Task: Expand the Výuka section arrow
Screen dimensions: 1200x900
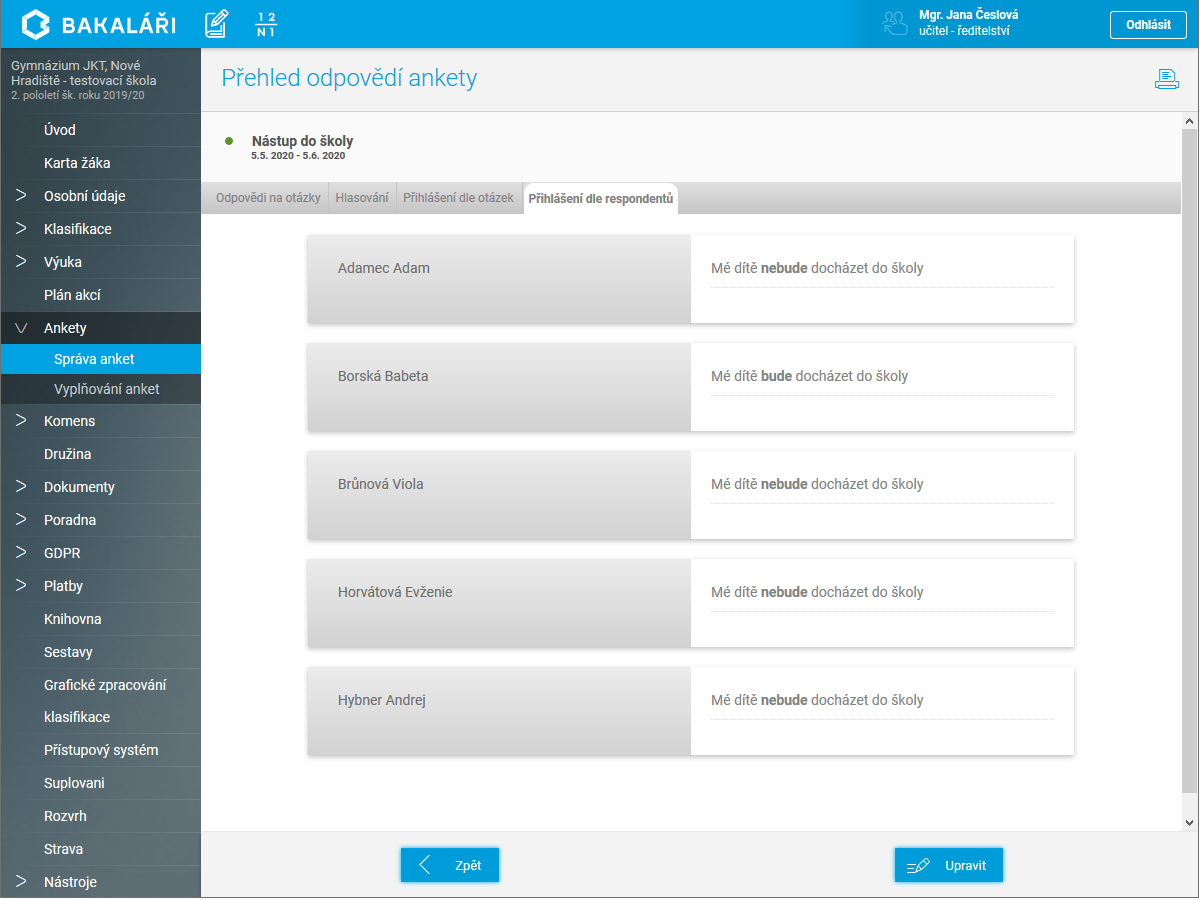Action: (x=21, y=262)
